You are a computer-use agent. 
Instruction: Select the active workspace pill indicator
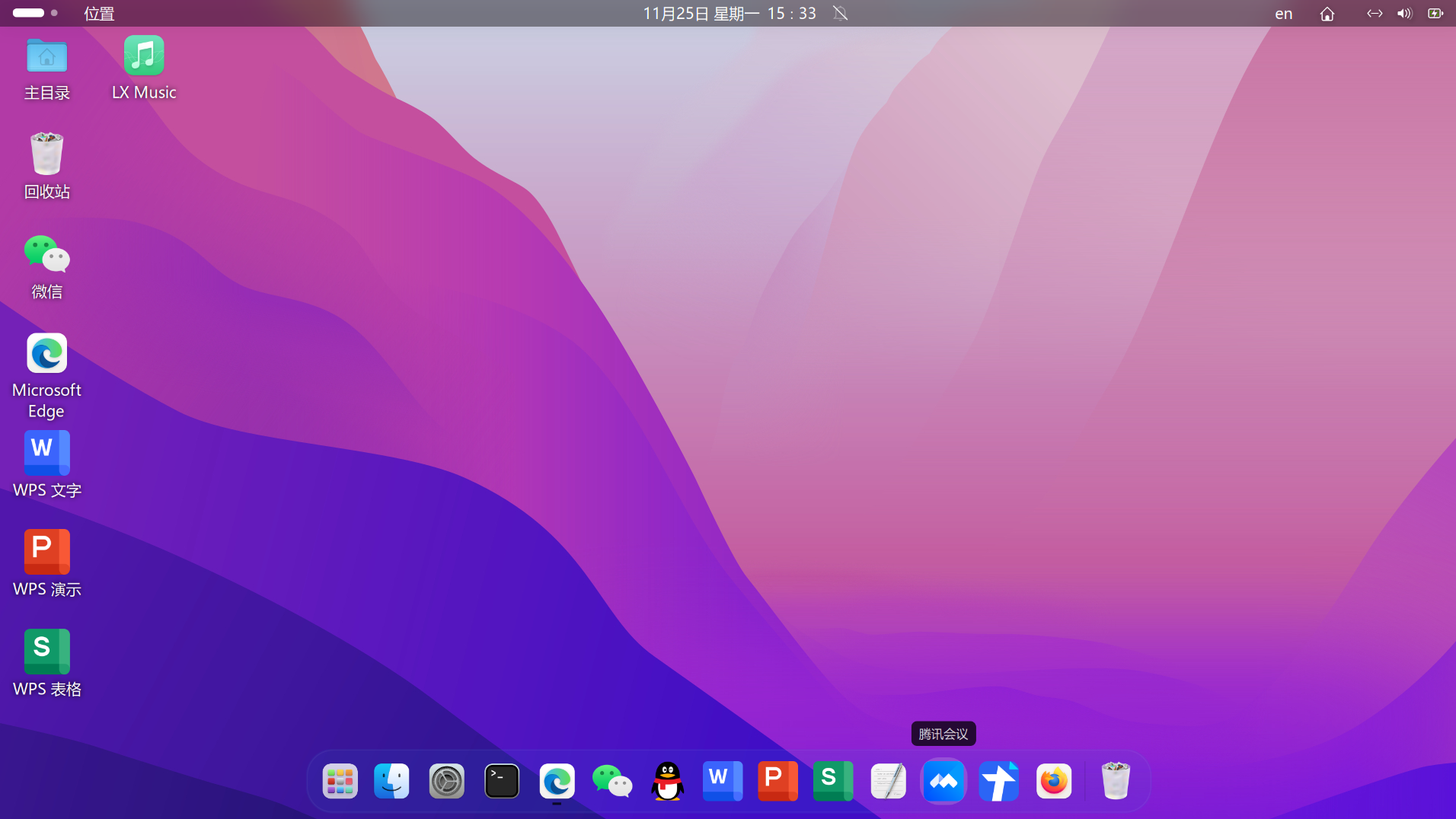tap(28, 13)
